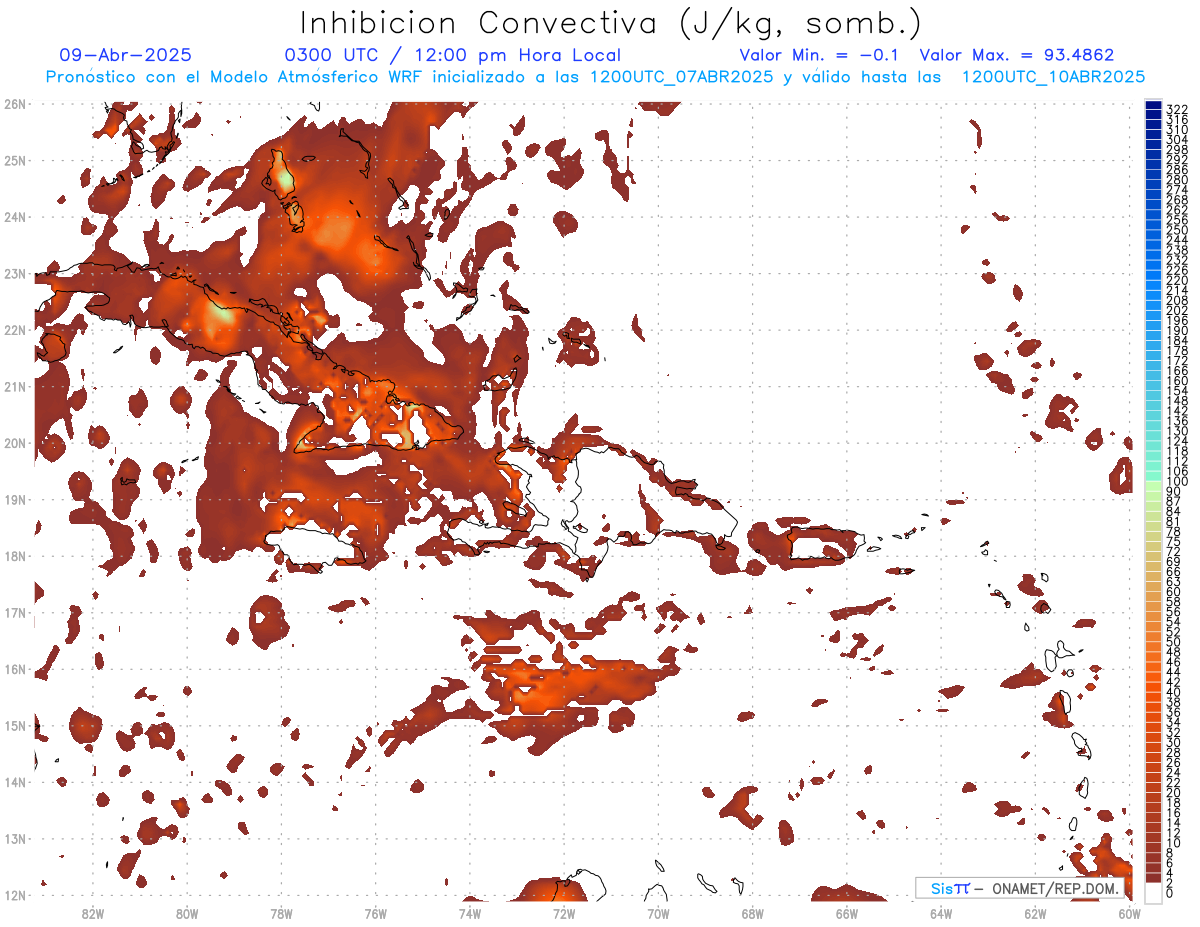Click the 76W longitude label
The image size is (1200, 927).
[375, 914]
